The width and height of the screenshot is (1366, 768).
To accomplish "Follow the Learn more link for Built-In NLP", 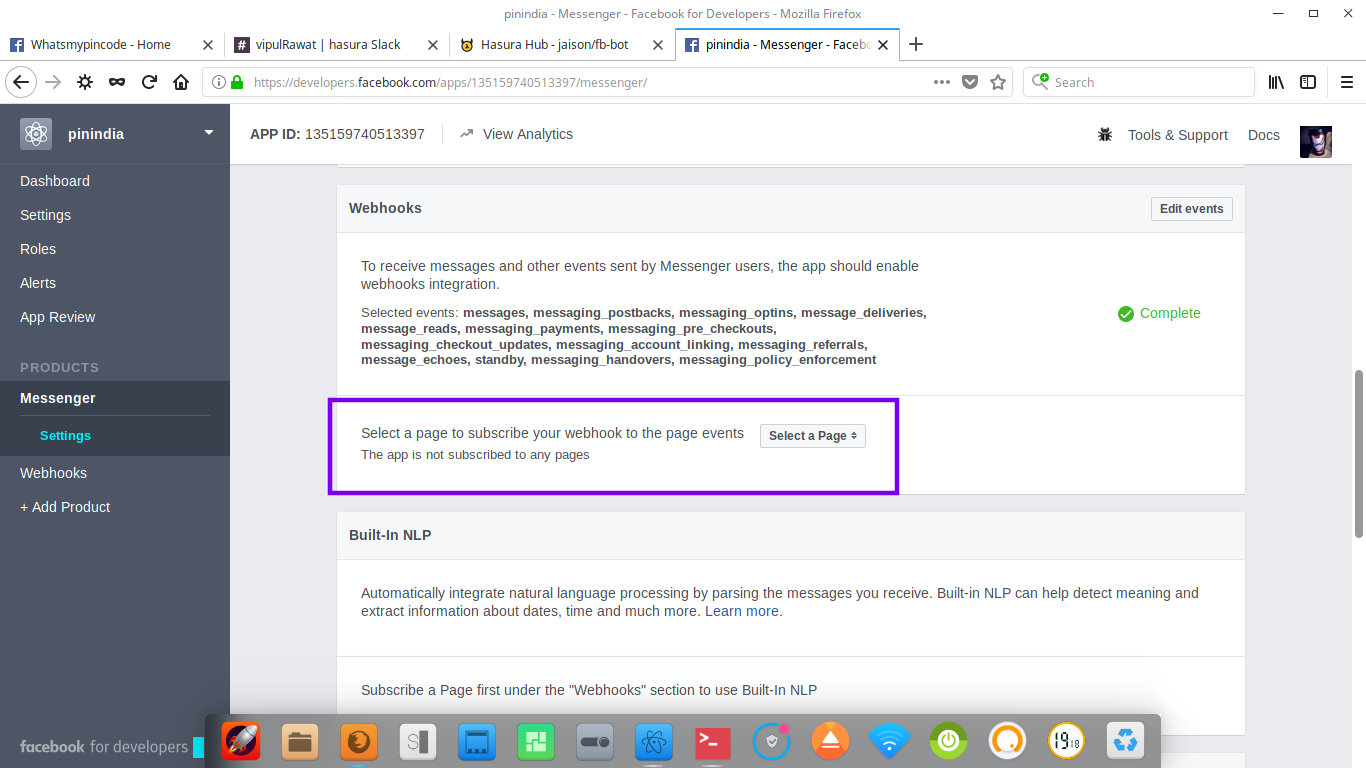I will pos(742,611).
